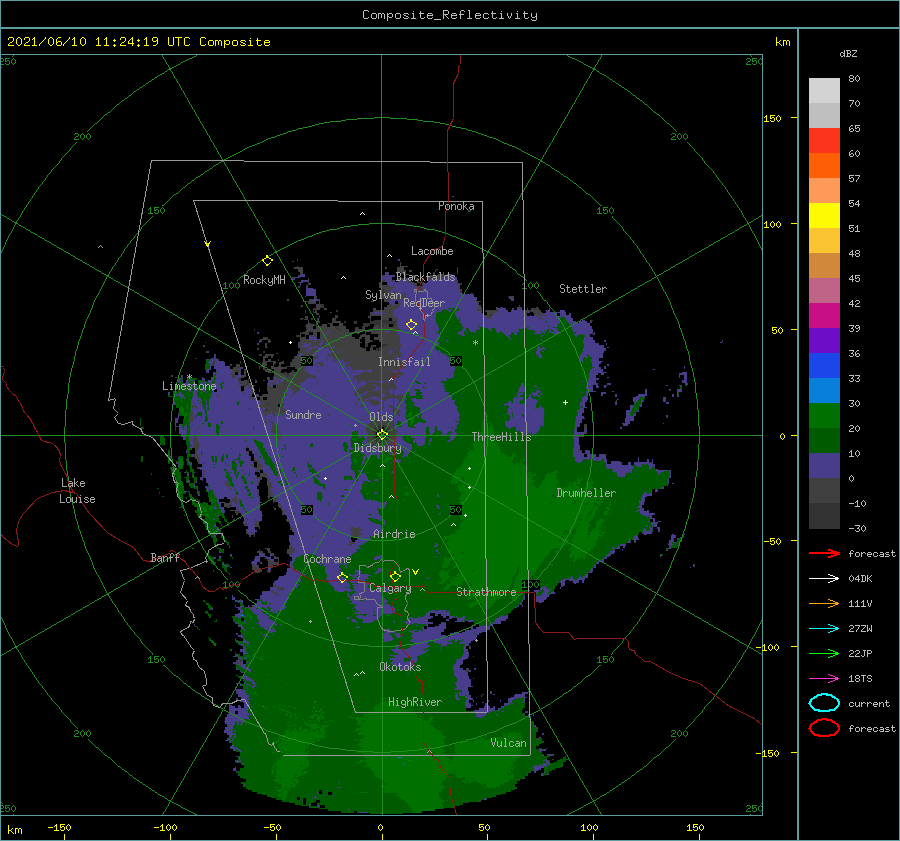
Task: Click the magenta 18TS arrow icon
Action: pos(824,679)
